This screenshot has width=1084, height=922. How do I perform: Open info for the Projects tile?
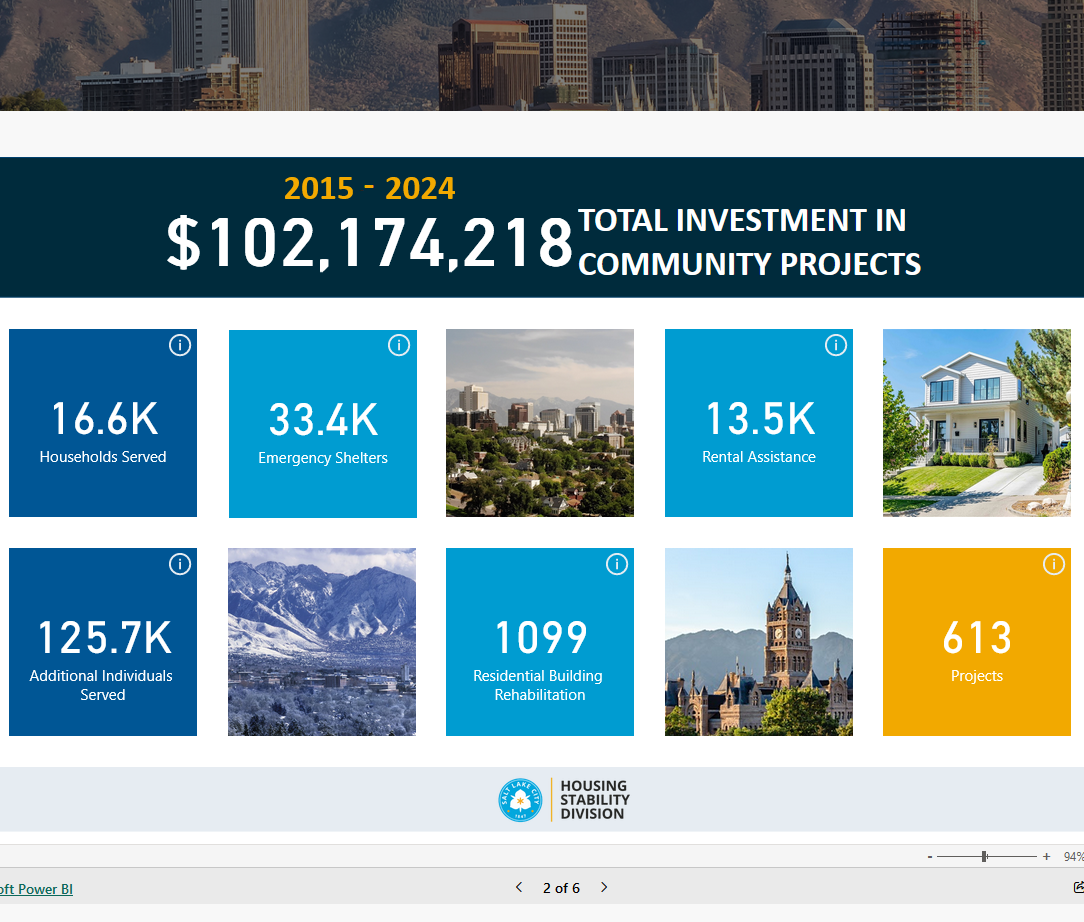pyautogui.click(x=1054, y=564)
